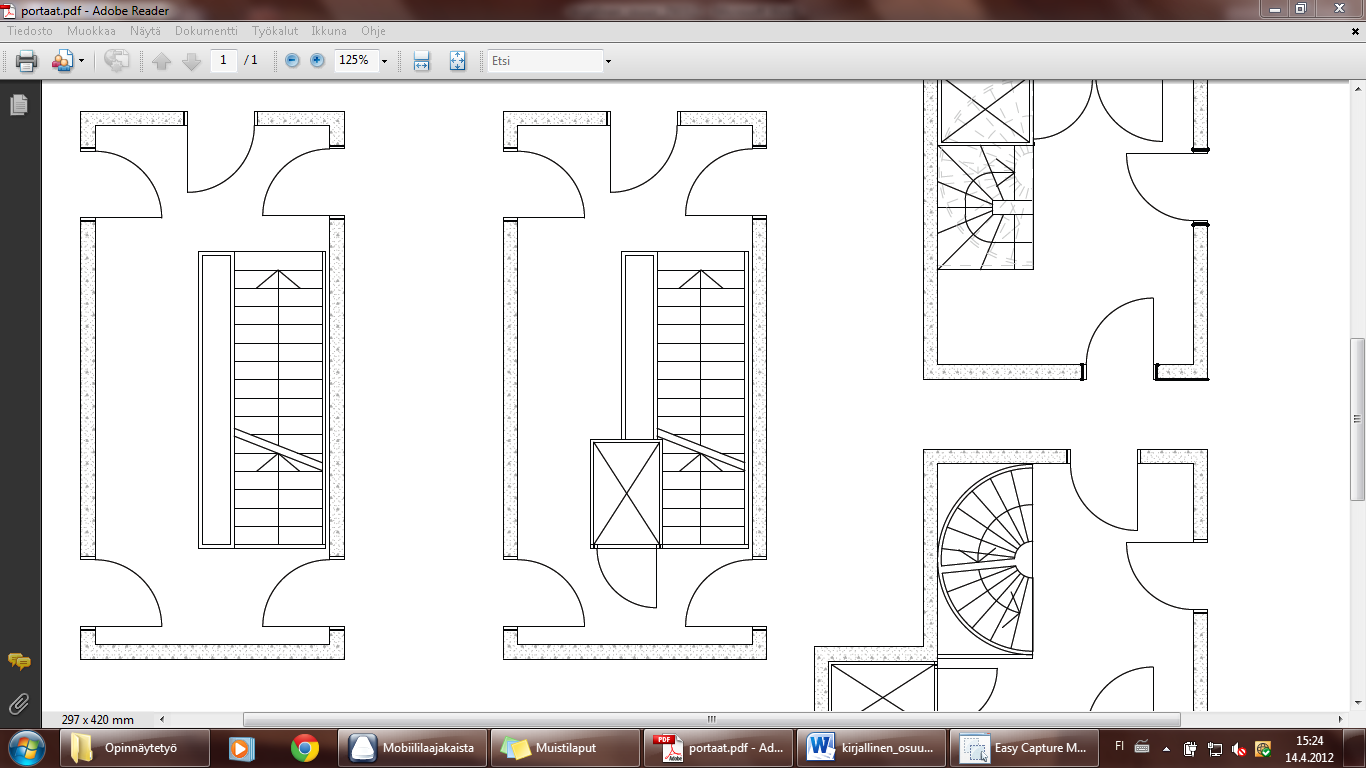The image size is (1366, 768).
Task: Click the 125% zoom value field
Action: tap(355, 60)
